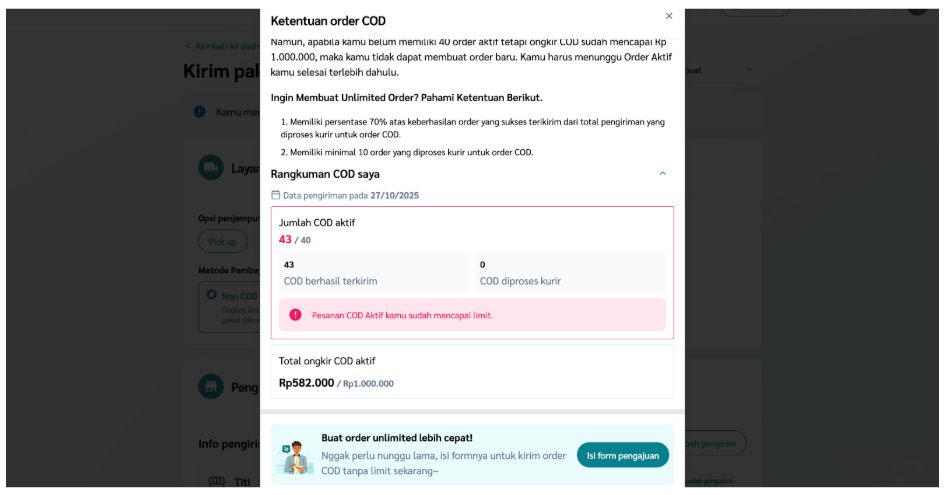Screen dimensions: 947x495
Task: Click the COD berhasil terkirim card
Action: tap(374, 273)
